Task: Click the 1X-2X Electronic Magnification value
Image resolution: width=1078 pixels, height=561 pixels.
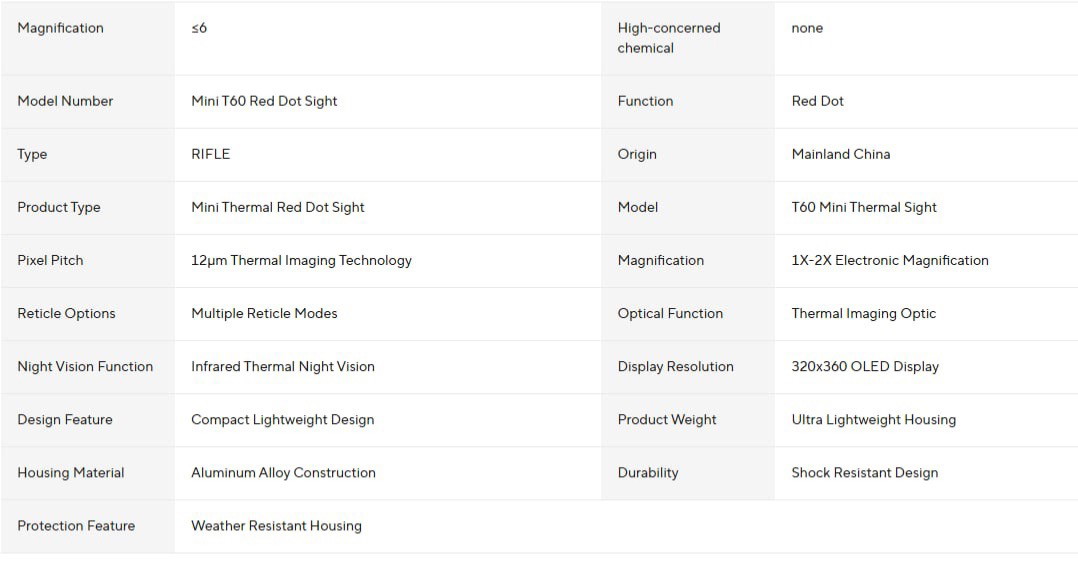Action: pos(890,260)
